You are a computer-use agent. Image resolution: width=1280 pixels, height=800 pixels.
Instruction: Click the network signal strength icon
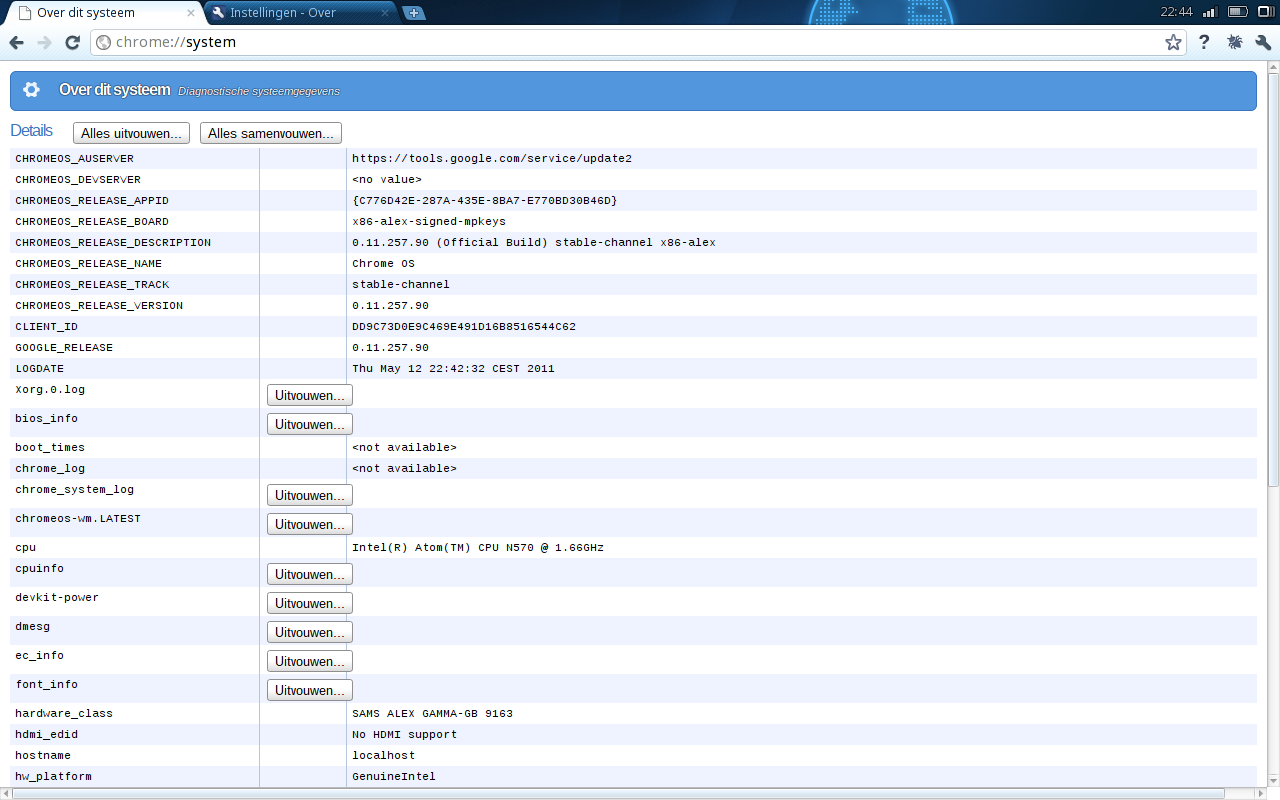pos(1209,12)
